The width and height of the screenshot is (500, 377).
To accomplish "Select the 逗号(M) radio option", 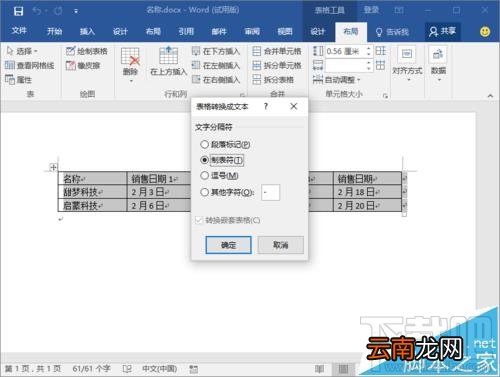I will click(219, 175).
